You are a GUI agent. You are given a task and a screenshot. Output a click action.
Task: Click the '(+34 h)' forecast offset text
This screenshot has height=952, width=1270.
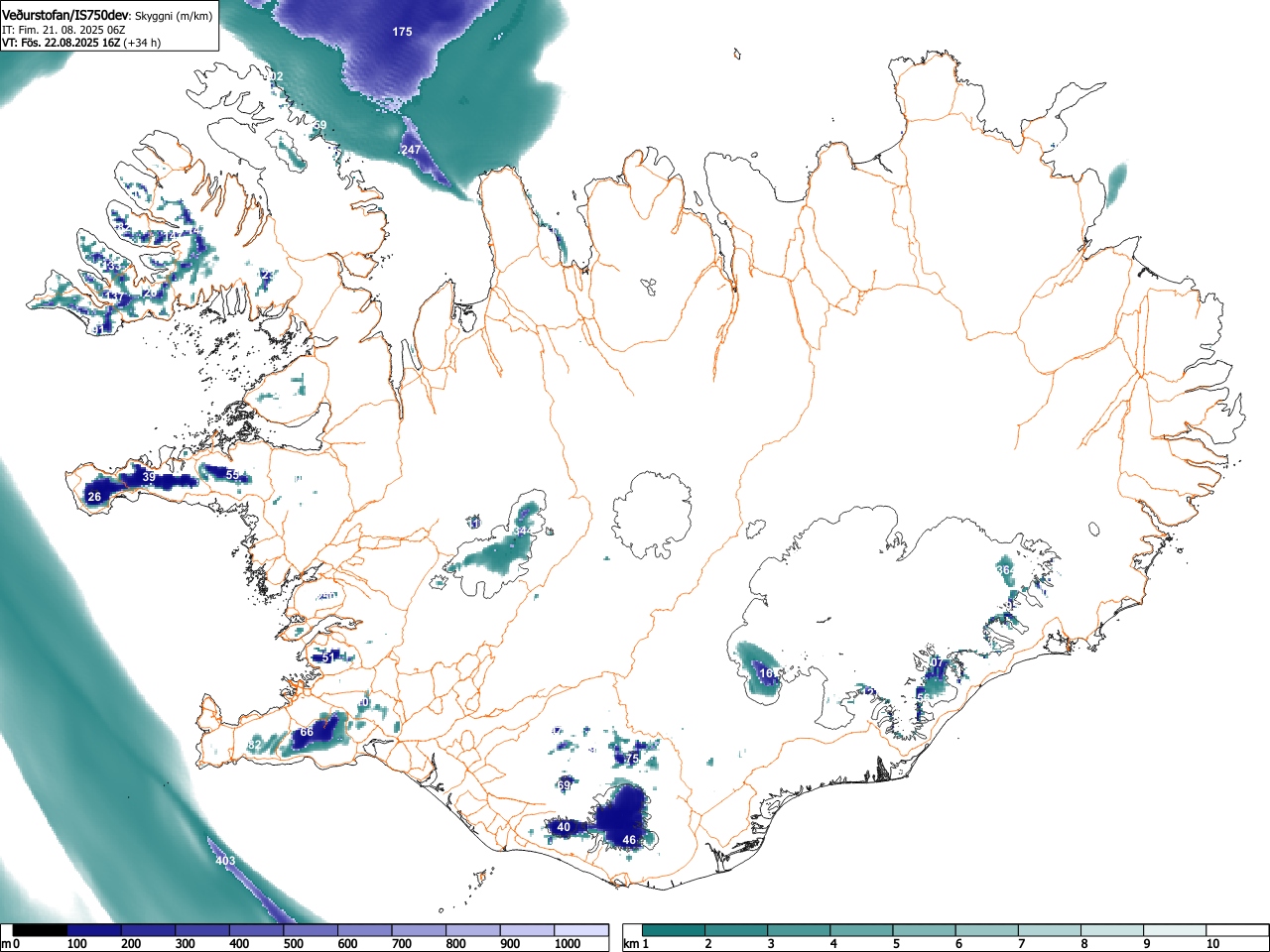143,43
